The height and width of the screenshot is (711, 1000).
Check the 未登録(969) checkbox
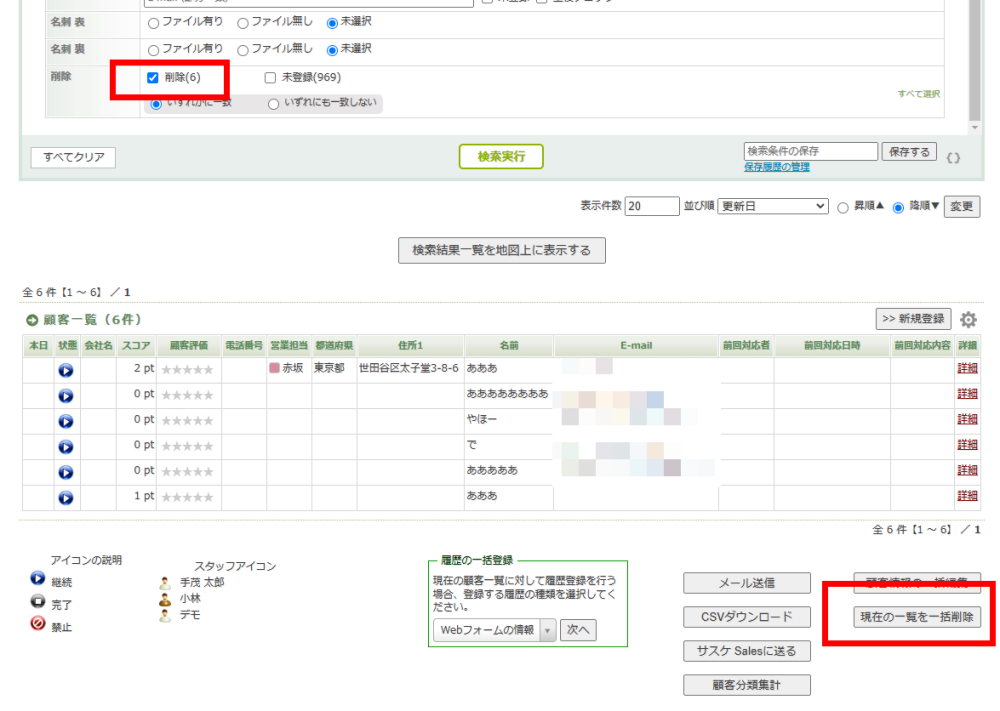tap(270, 78)
